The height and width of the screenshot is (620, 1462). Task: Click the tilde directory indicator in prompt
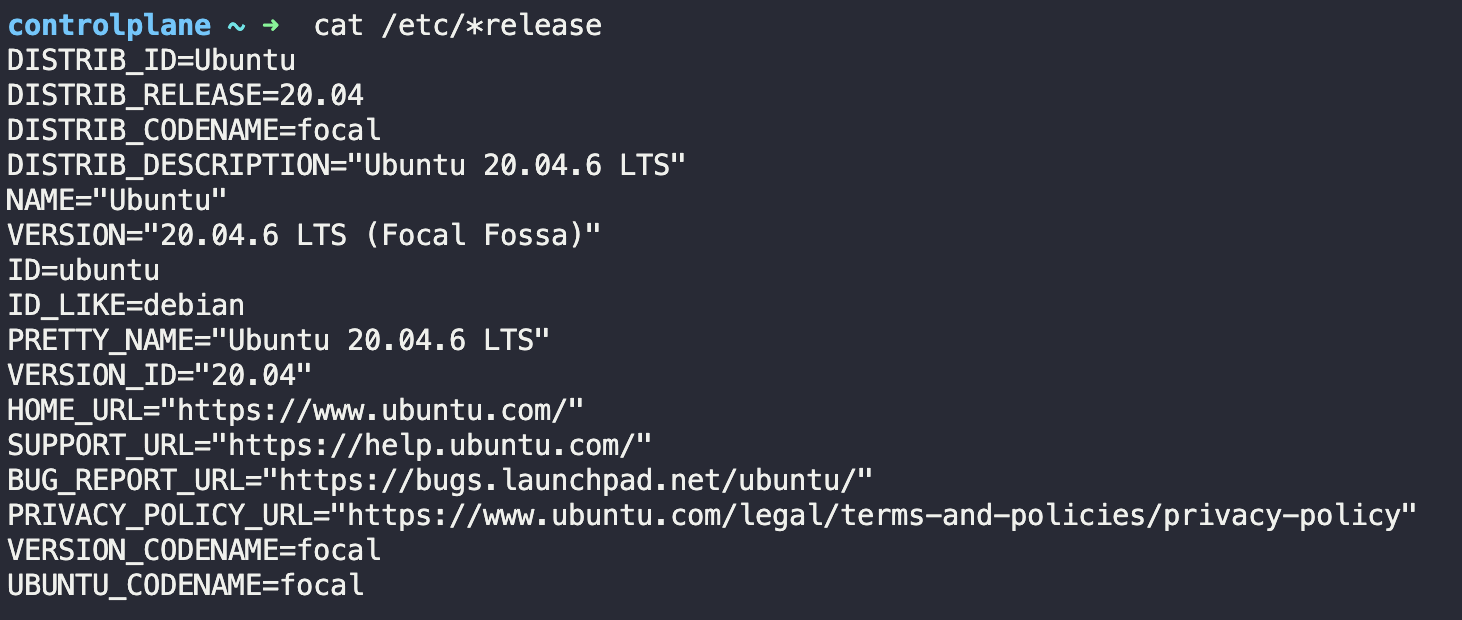pos(237,26)
